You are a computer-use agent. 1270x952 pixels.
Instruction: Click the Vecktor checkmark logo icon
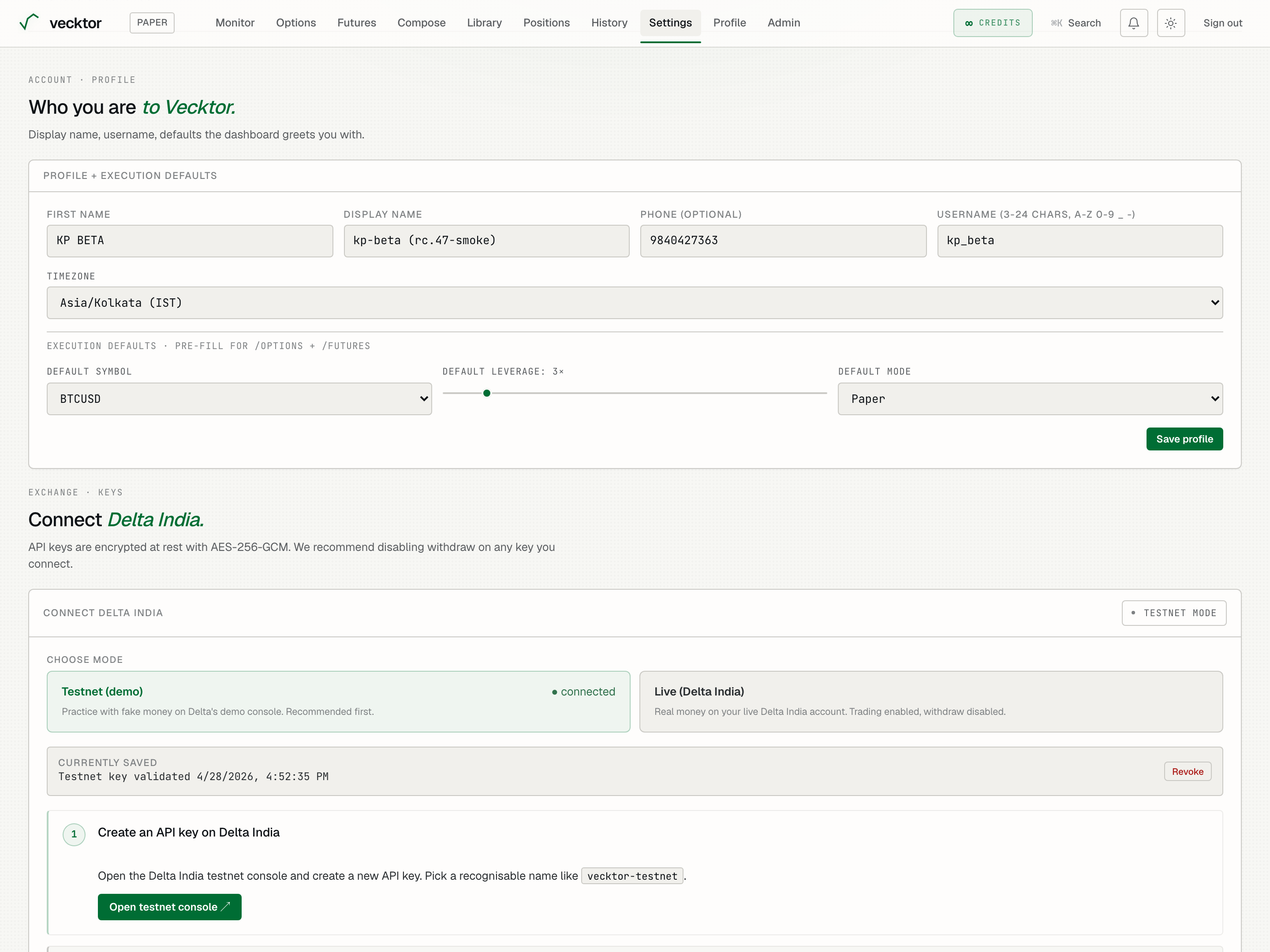[29, 22]
